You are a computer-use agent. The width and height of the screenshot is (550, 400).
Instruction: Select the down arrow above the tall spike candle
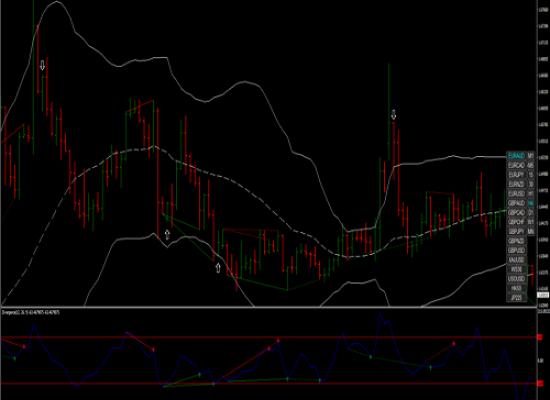394,114
